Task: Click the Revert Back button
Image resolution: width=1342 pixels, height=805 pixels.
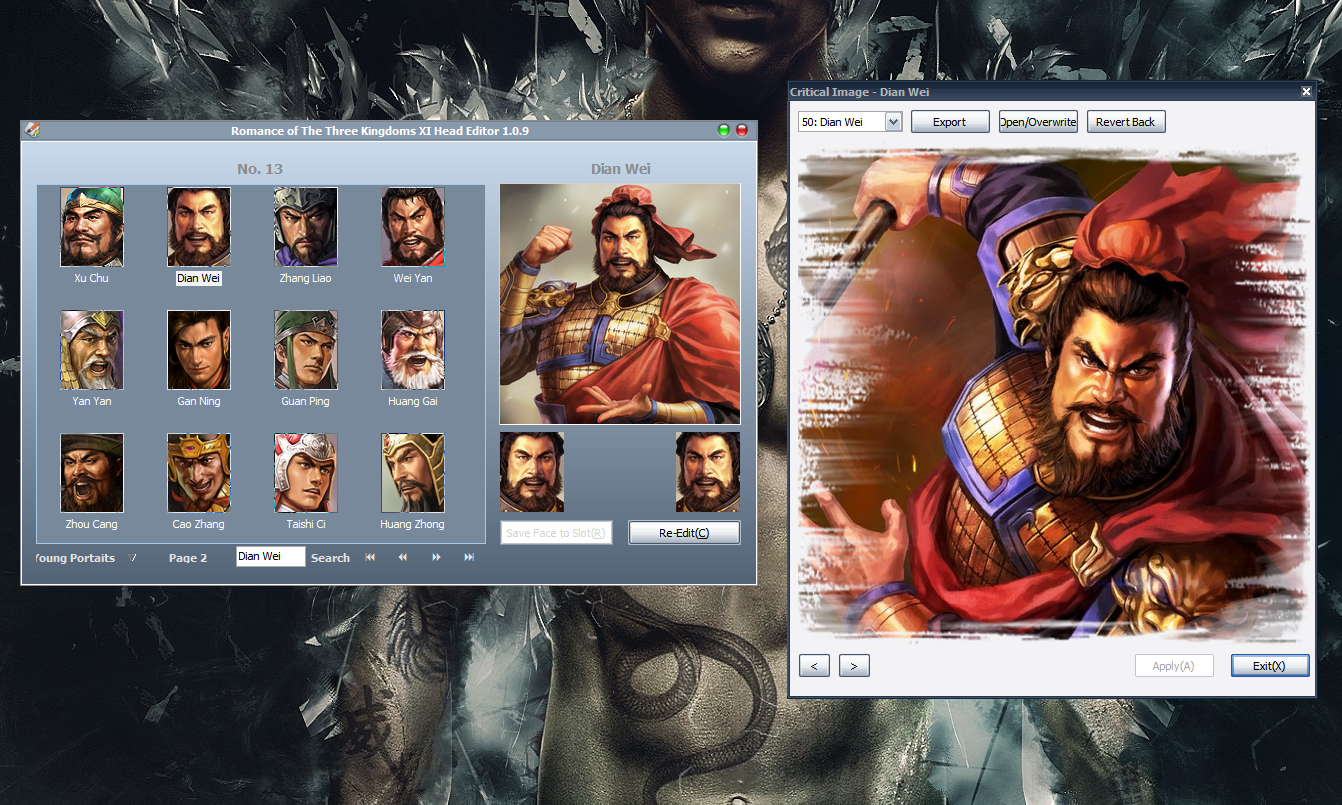Action: coord(1126,122)
